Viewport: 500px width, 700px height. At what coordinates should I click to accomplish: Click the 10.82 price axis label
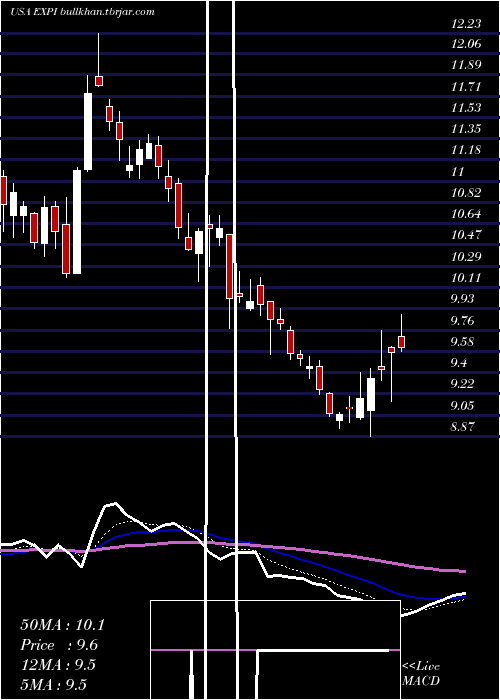[x=466, y=193]
